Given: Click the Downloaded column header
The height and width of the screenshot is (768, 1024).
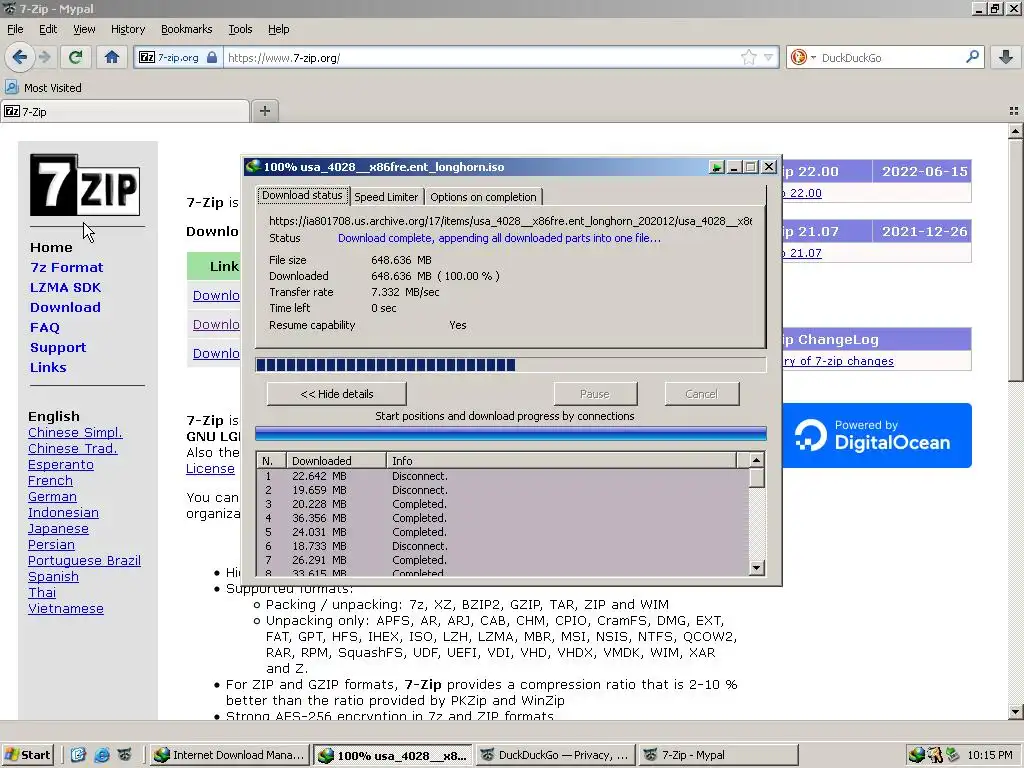Looking at the screenshot, I should click(x=336, y=460).
